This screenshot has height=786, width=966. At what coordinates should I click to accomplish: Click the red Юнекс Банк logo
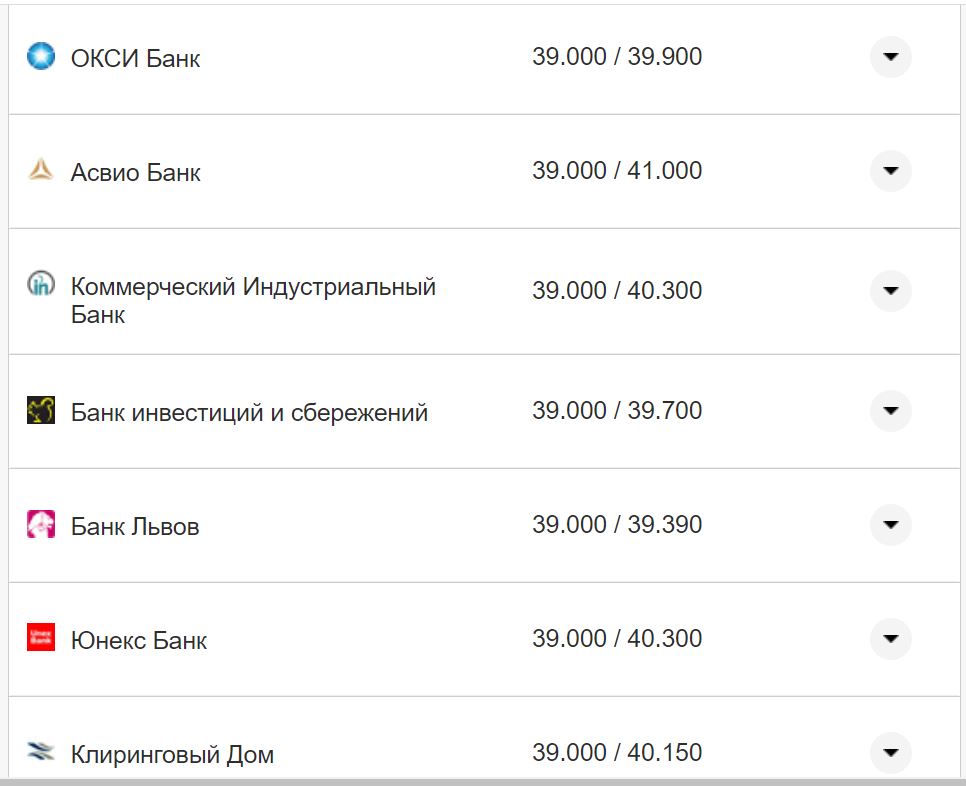point(40,639)
